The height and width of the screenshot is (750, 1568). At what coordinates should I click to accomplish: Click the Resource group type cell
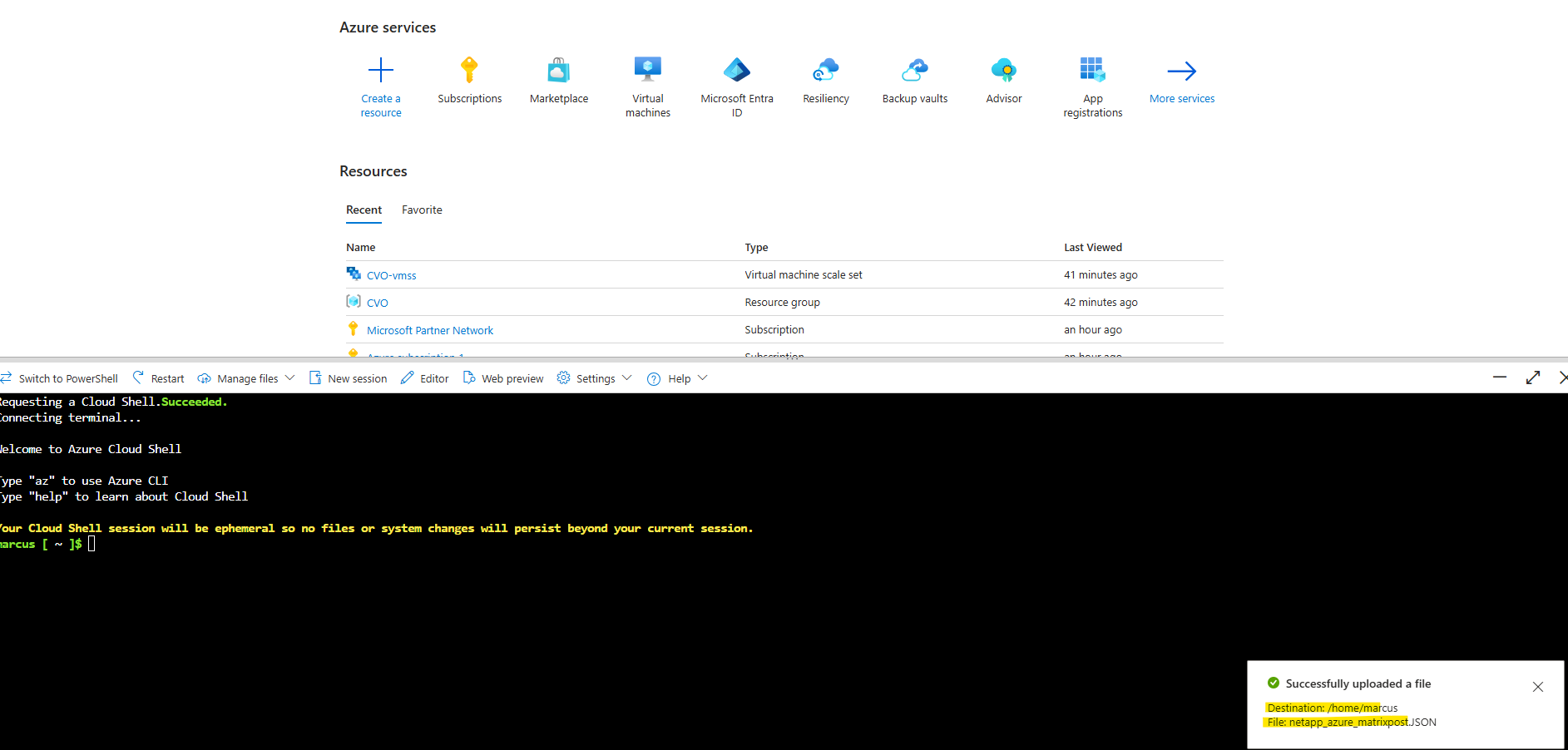point(783,303)
